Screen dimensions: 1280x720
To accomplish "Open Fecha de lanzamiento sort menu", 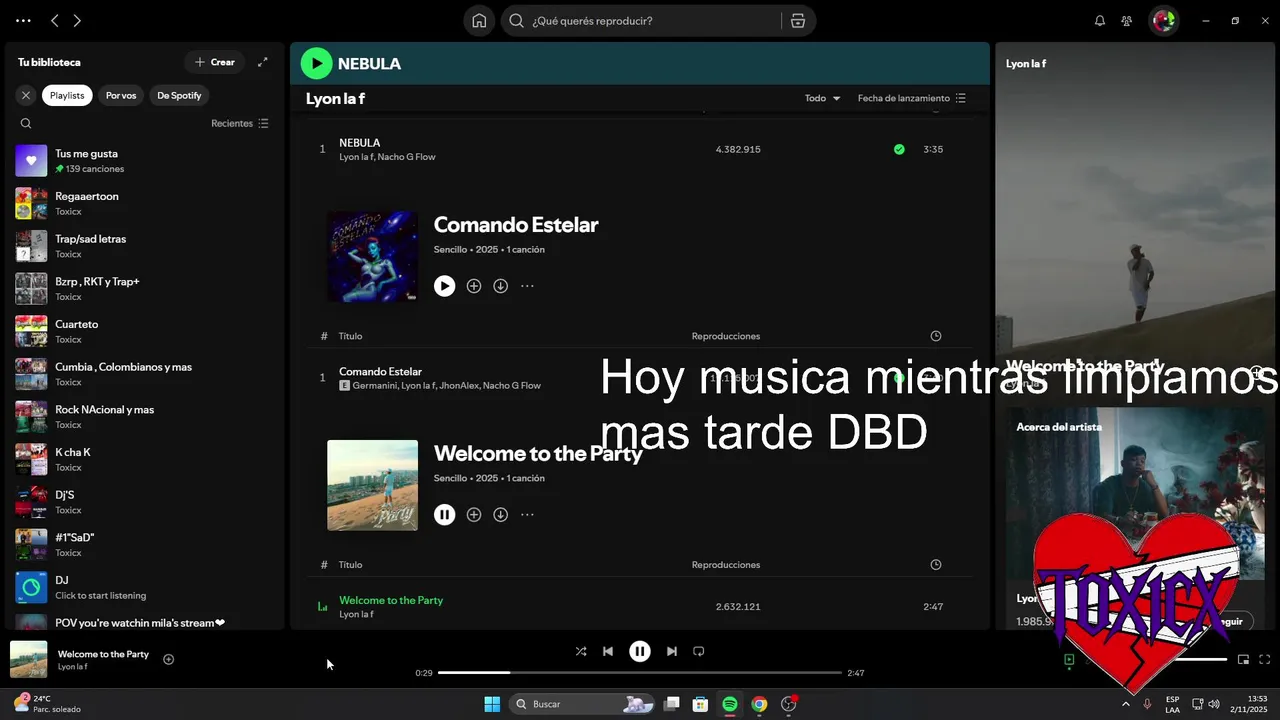I will pyautogui.click(x=912, y=98).
